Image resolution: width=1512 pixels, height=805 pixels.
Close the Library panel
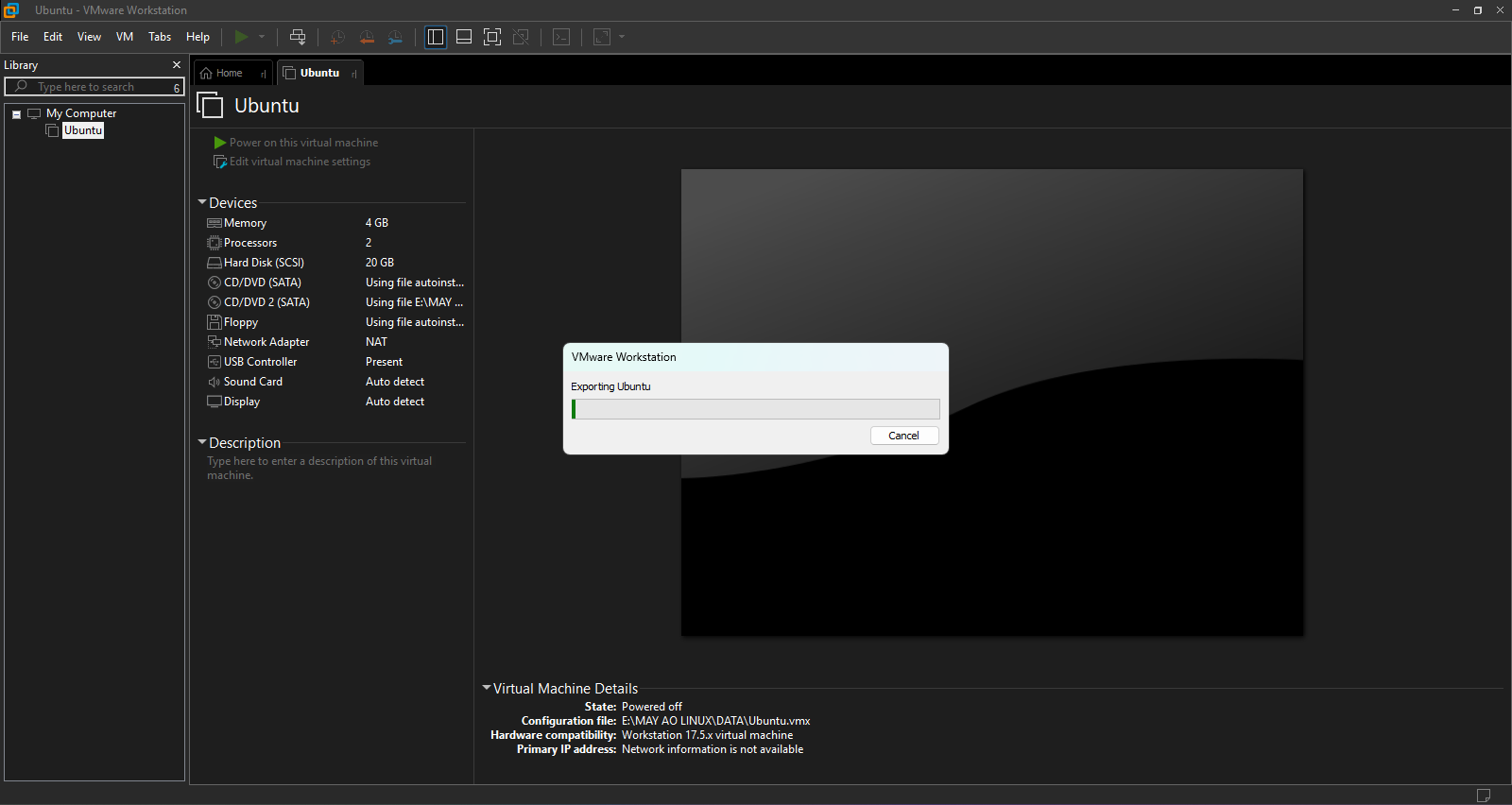[177, 65]
